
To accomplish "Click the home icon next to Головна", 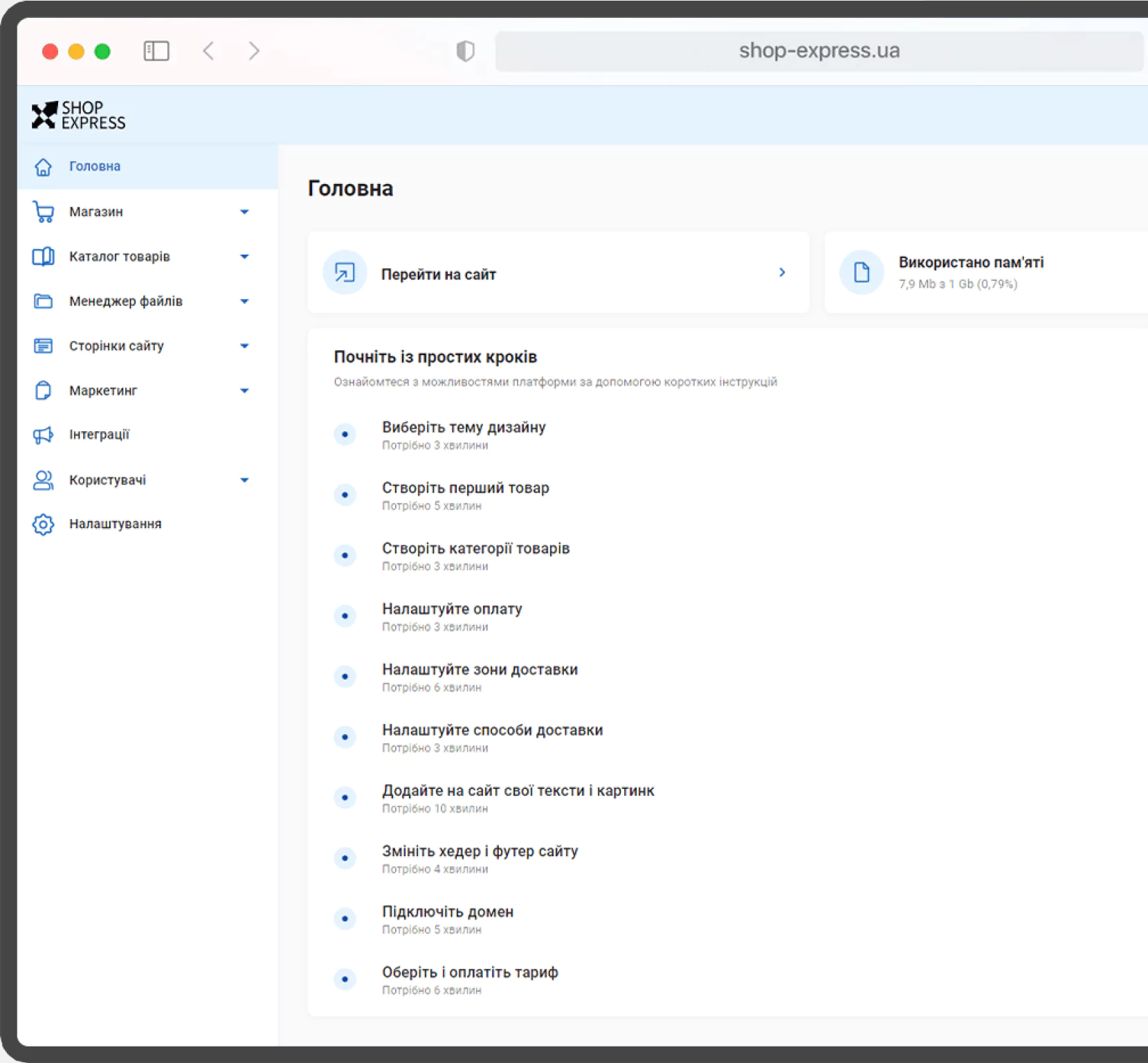I will pos(43,167).
